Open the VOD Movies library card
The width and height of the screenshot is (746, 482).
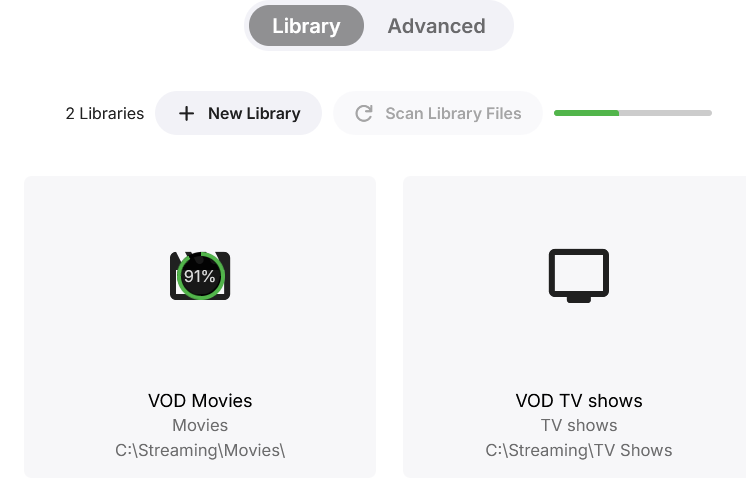click(x=200, y=326)
